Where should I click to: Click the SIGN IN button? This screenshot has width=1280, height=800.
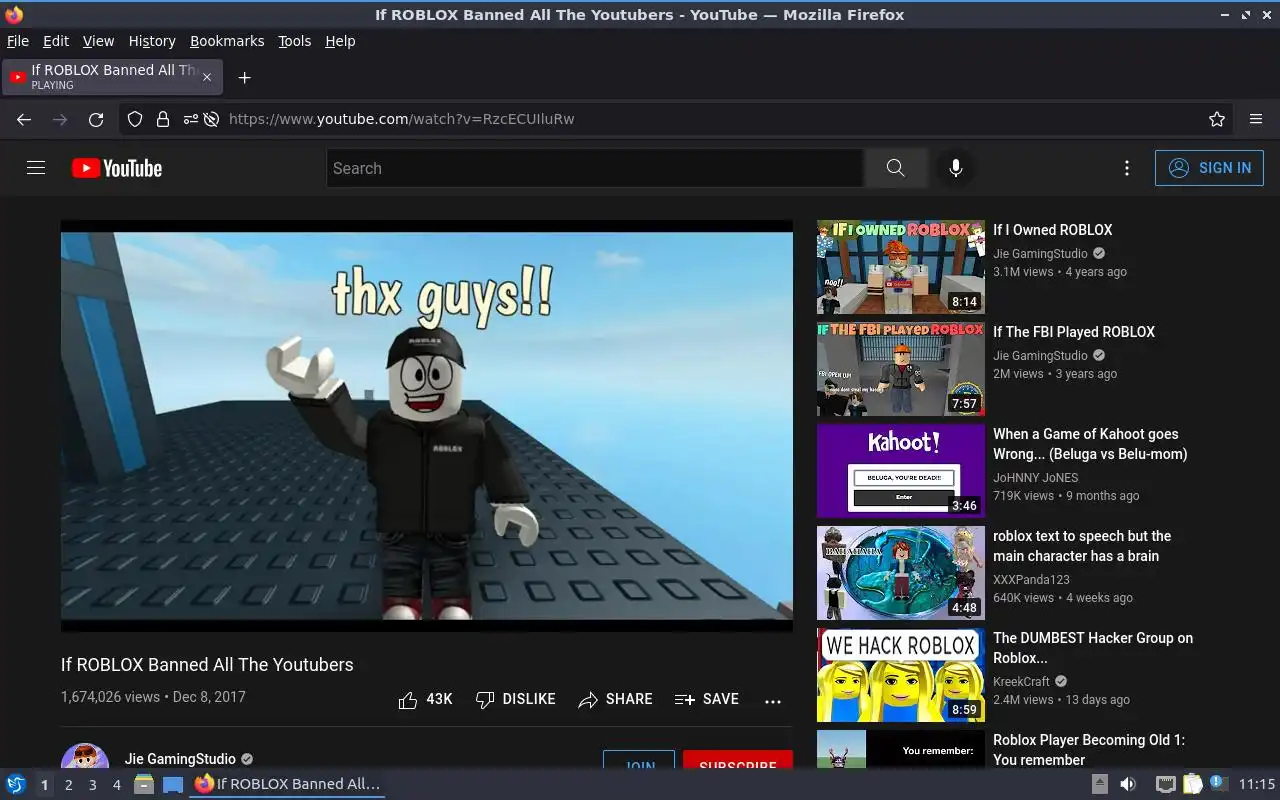1209,168
